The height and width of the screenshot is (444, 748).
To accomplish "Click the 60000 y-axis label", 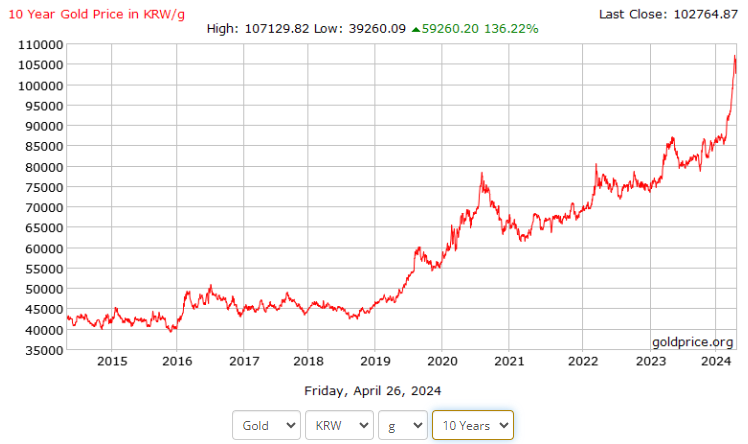I will pos(44,249).
